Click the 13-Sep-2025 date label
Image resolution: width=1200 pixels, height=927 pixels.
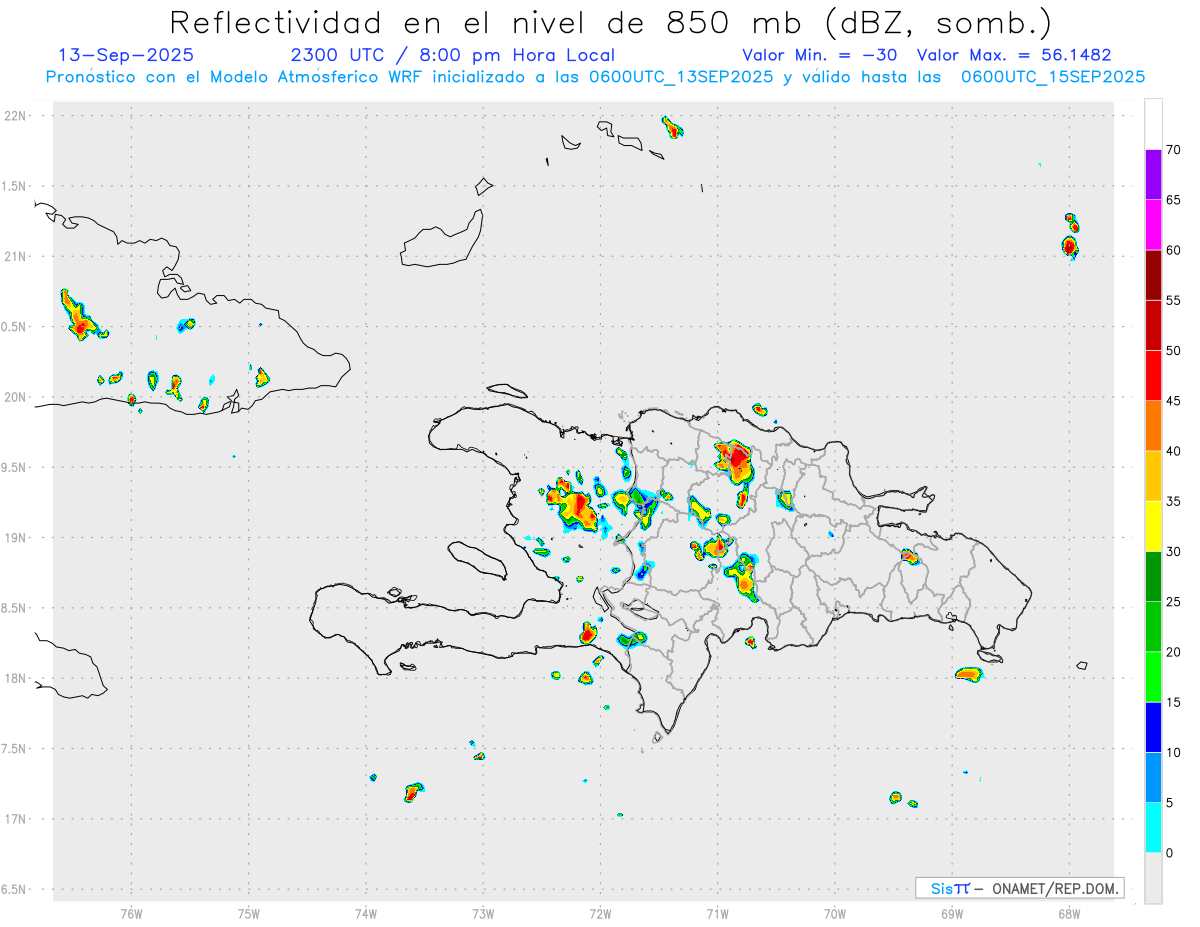pyautogui.click(x=126, y=55)
